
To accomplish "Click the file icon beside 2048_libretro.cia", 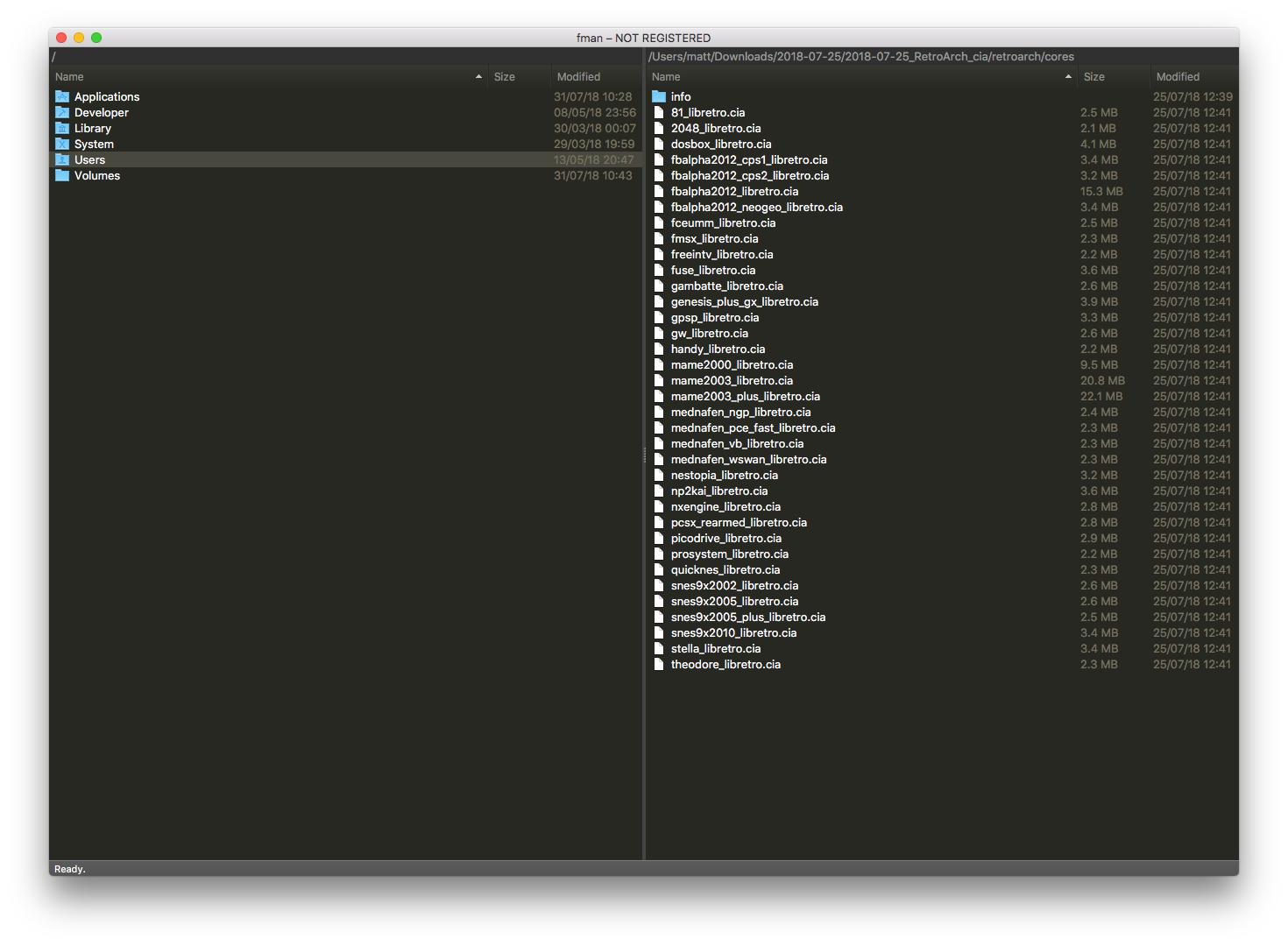I will point(659,128).
